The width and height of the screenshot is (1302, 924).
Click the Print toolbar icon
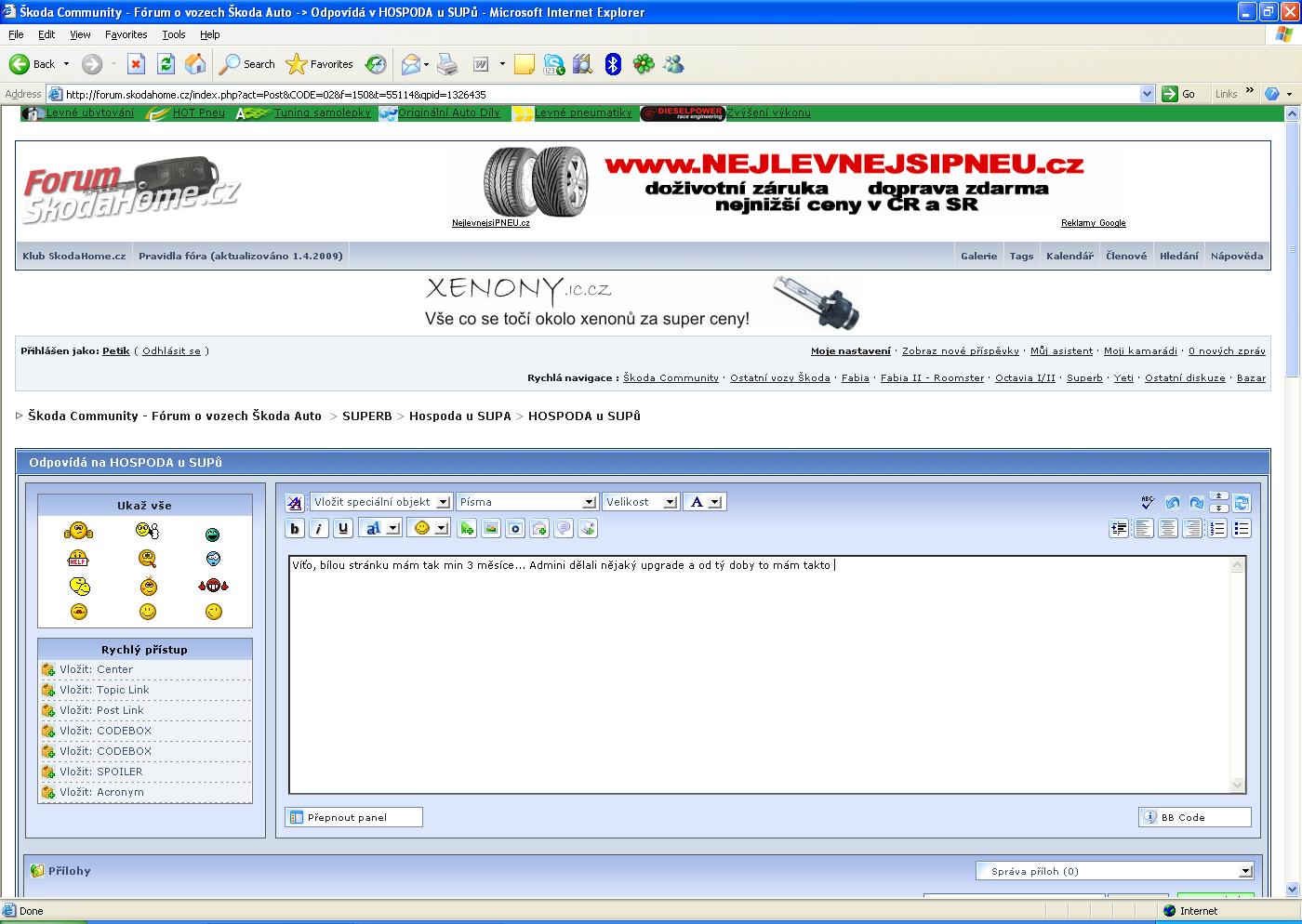[447, 64]
